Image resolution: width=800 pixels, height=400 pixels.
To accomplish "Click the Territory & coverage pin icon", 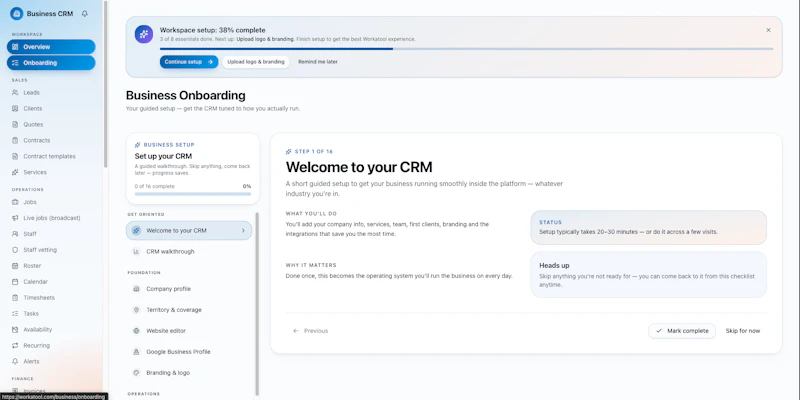I will (x=136, y=310).
